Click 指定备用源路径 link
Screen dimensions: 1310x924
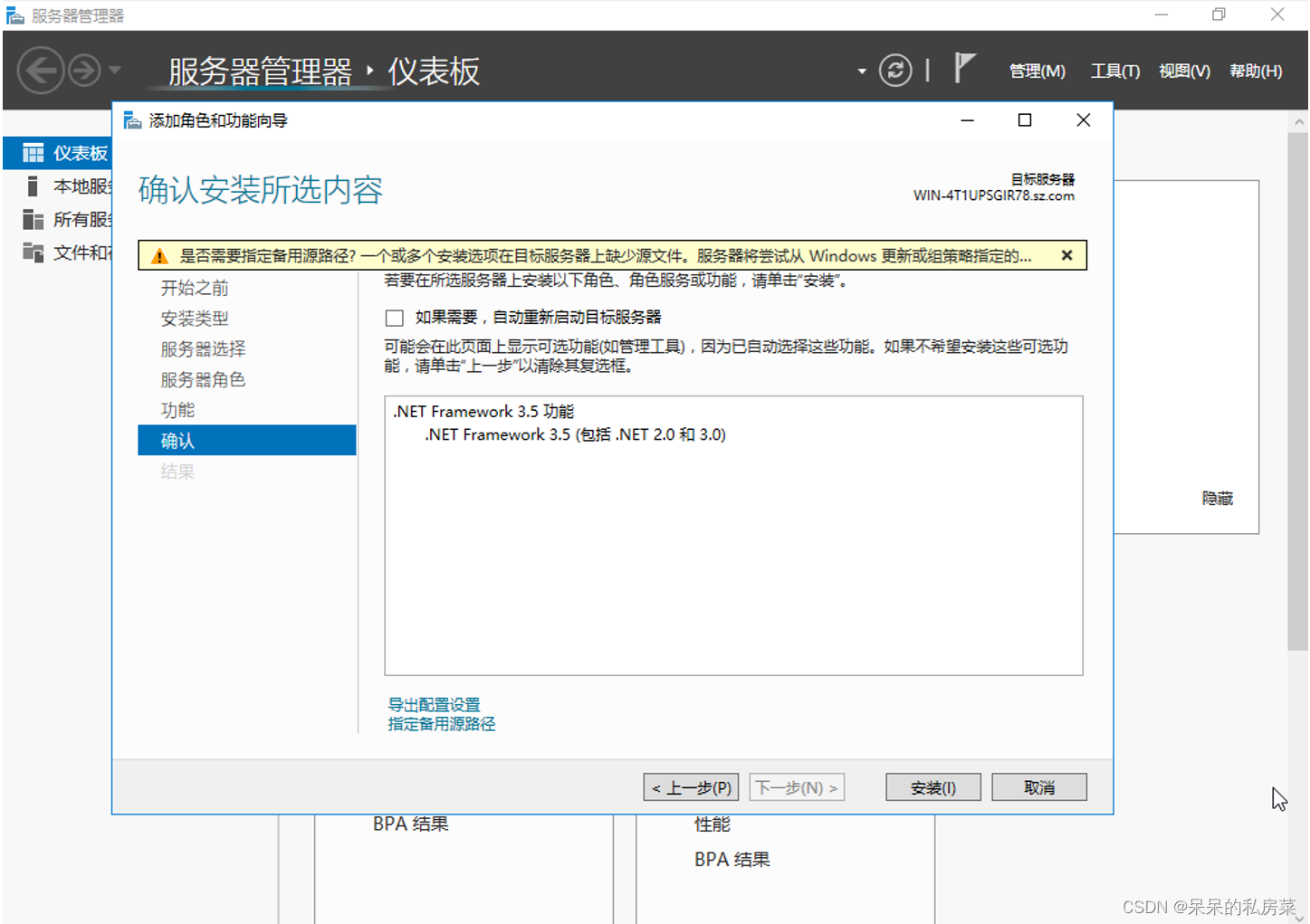pyautogui.click(x=442, y=724)
